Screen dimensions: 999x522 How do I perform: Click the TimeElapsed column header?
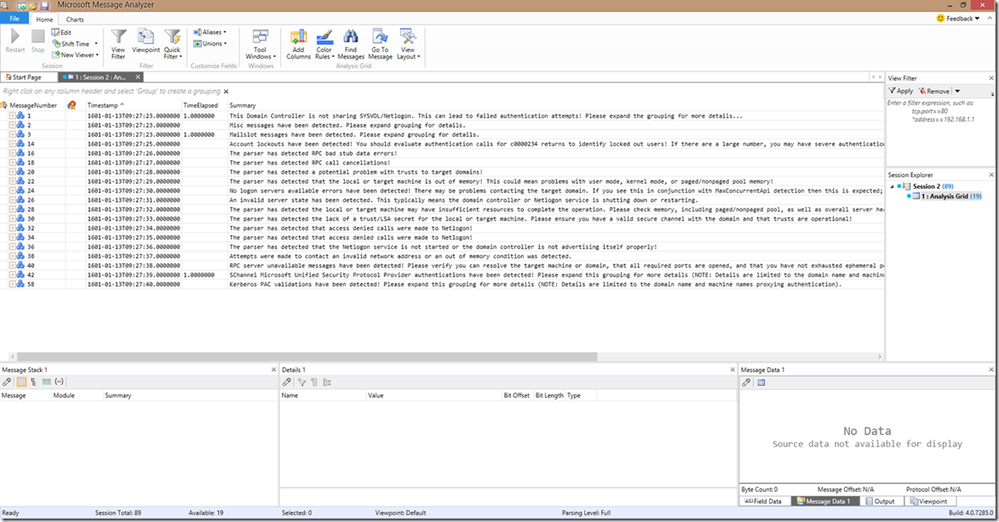(200, 105)
